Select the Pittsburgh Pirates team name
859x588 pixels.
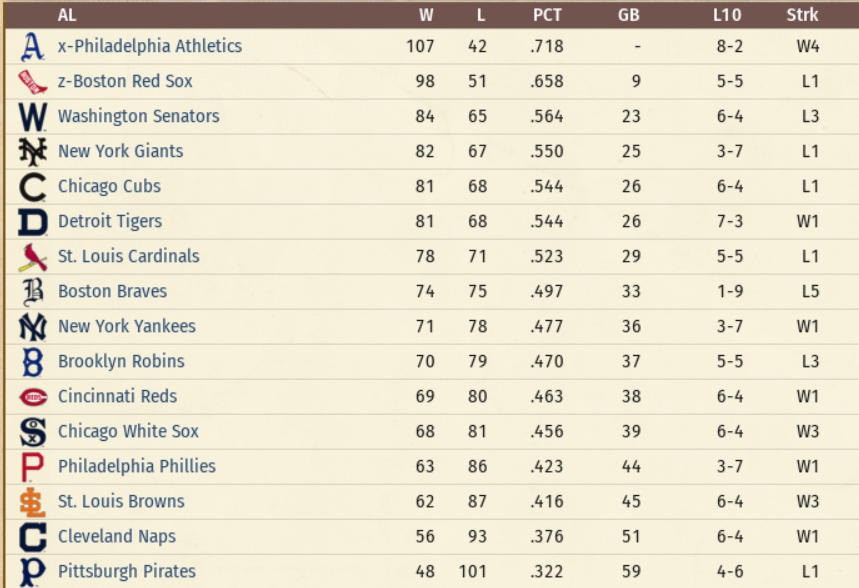[x=126, y=571]
